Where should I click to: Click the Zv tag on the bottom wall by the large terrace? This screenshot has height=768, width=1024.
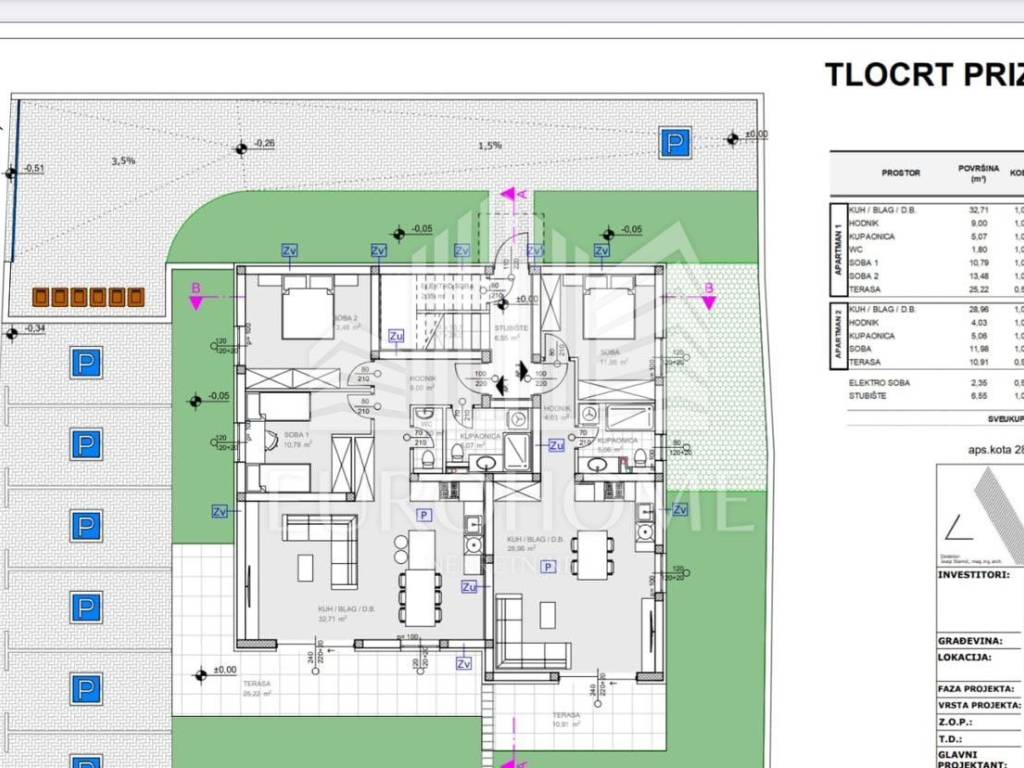tap(464, 664)
